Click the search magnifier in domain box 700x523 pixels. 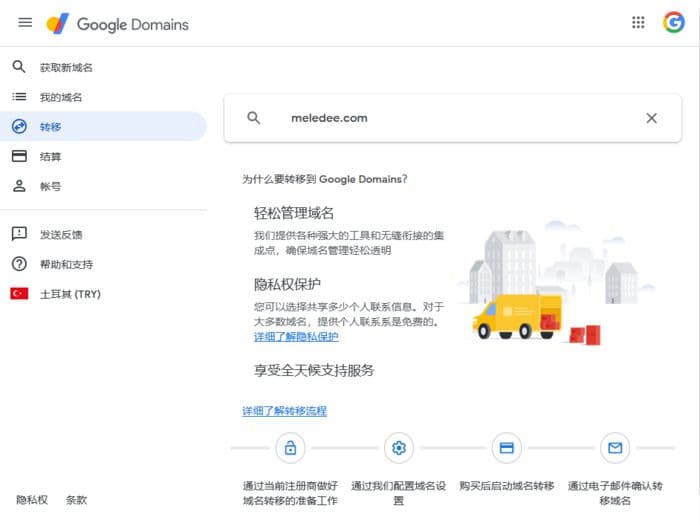[x=254, y=118]
